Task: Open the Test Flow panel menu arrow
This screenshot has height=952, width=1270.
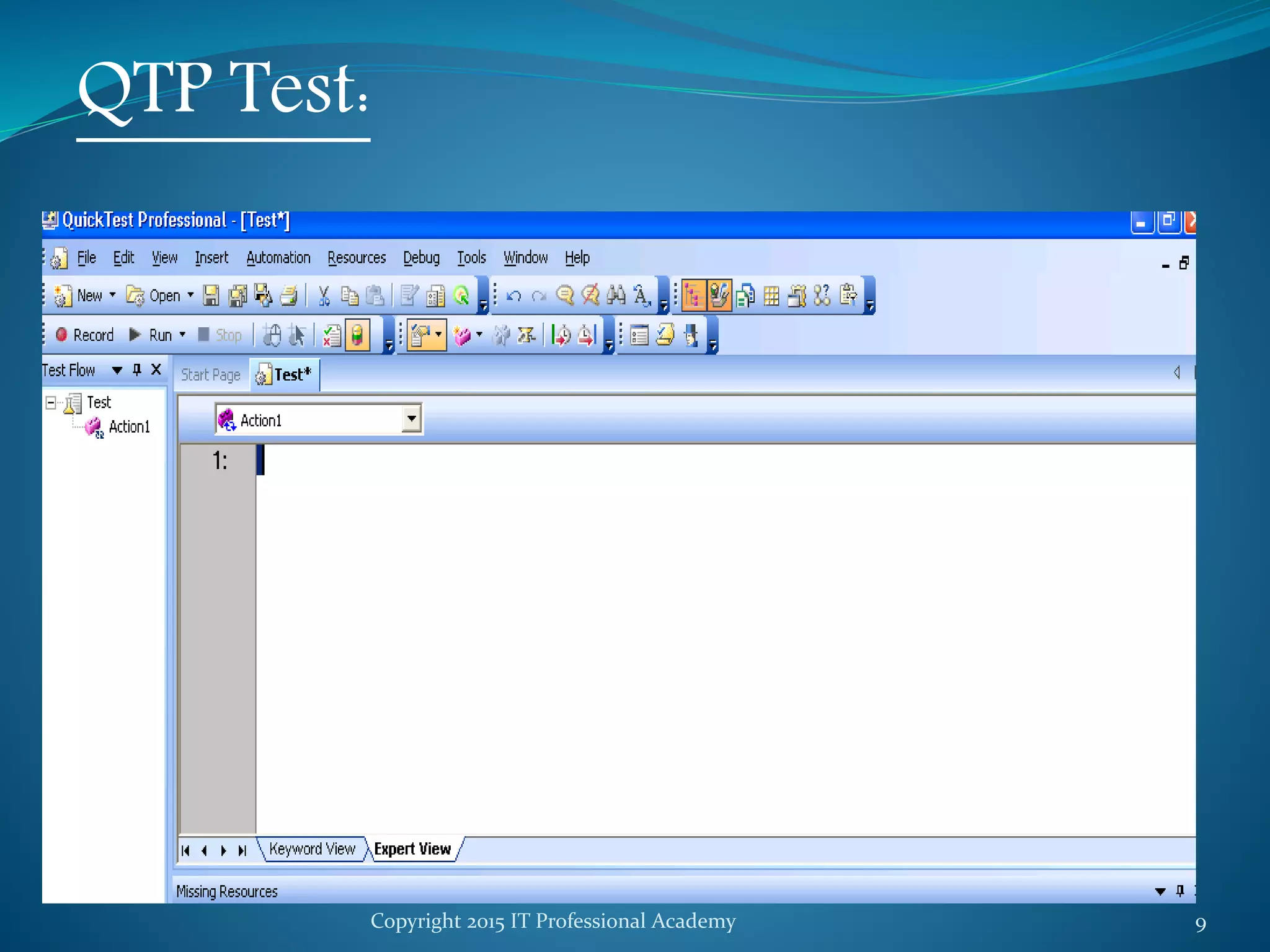Action: (x=117, y=371)
